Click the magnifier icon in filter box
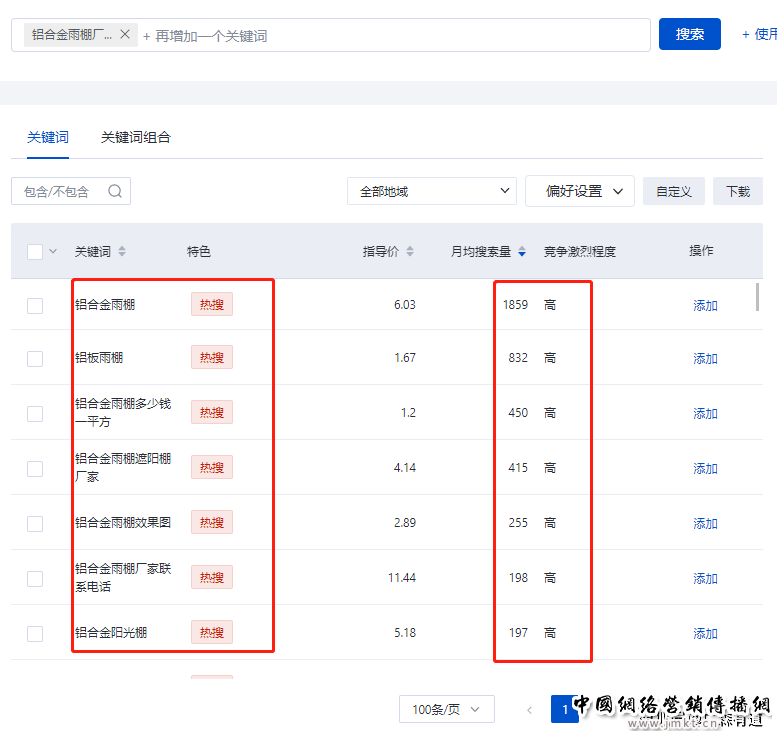This screenshot has height=736, width=777. 115,191
